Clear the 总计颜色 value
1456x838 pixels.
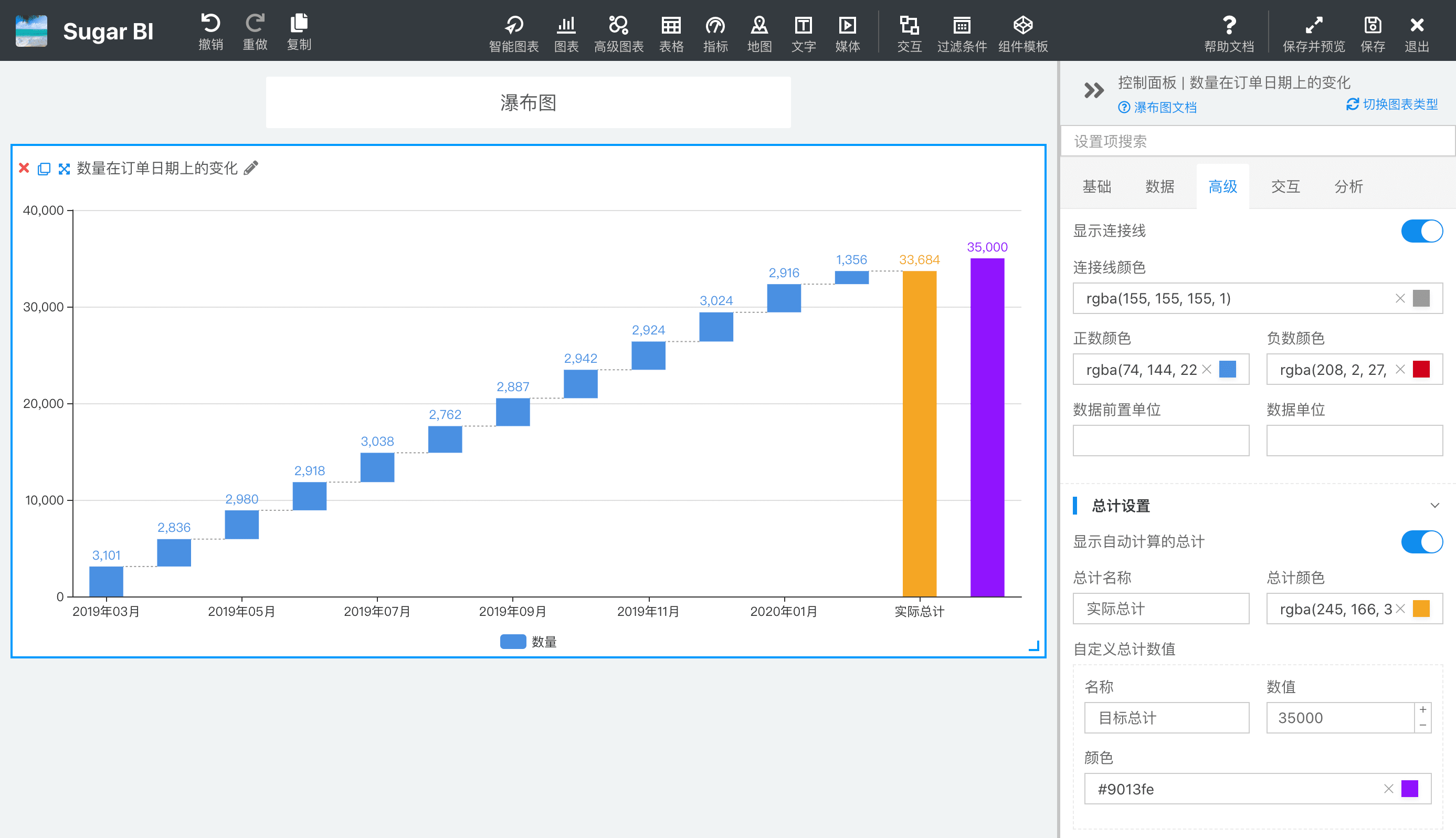(x=1400, y=609)
